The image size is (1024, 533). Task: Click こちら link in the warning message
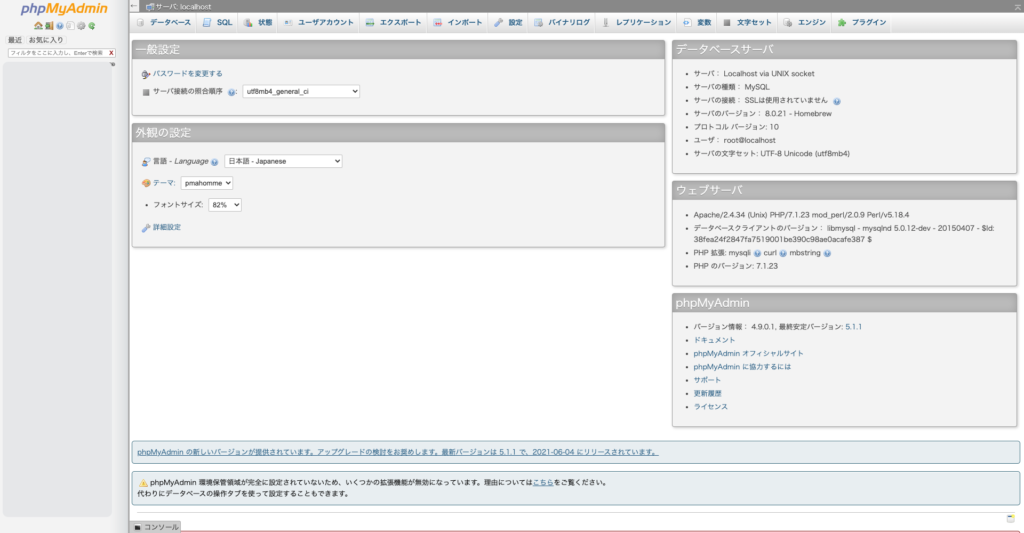543,483
